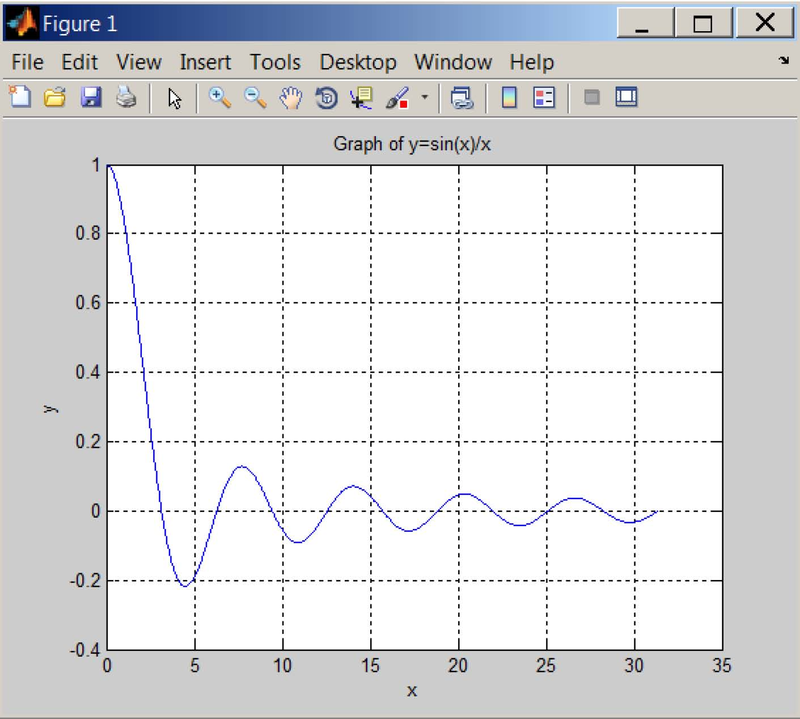Insert a colorbar using toolbar icon
The image size is (800, 719).
point(509,97)
